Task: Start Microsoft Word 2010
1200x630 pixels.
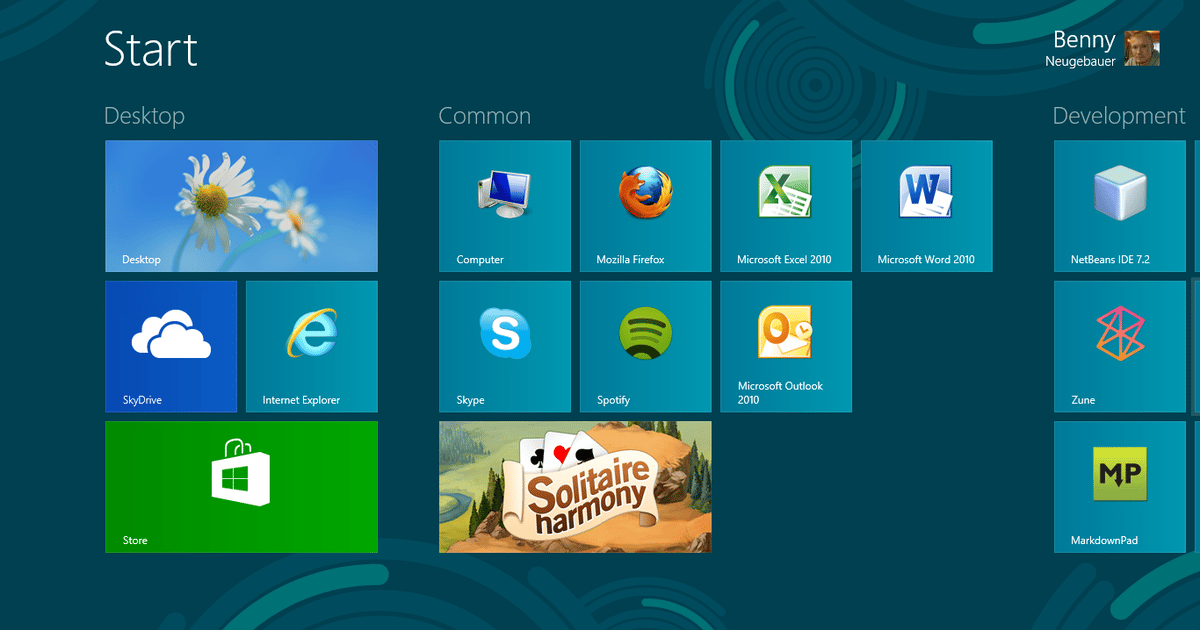Action: 927,206
